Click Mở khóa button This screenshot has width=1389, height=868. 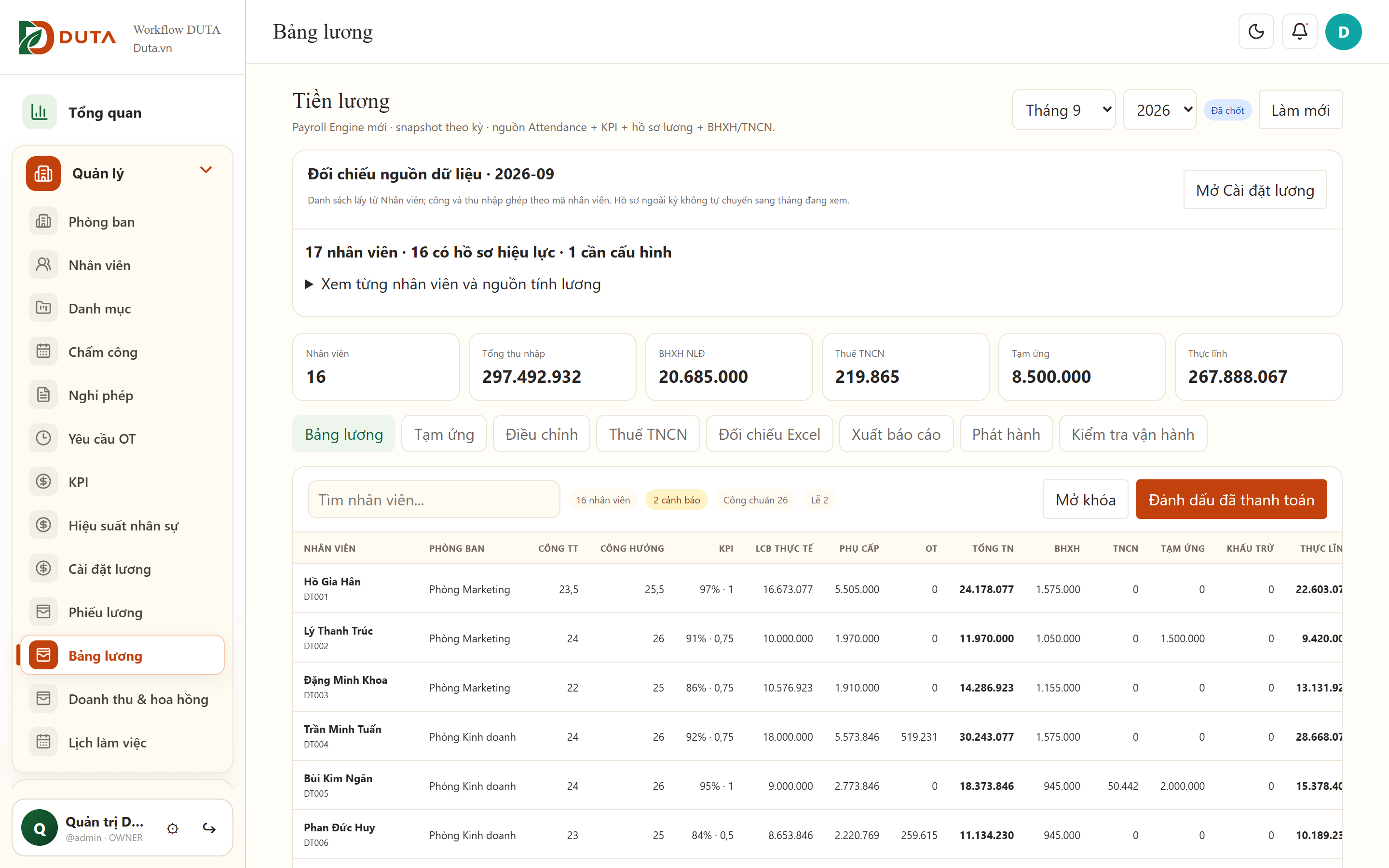pos(1085,500)
